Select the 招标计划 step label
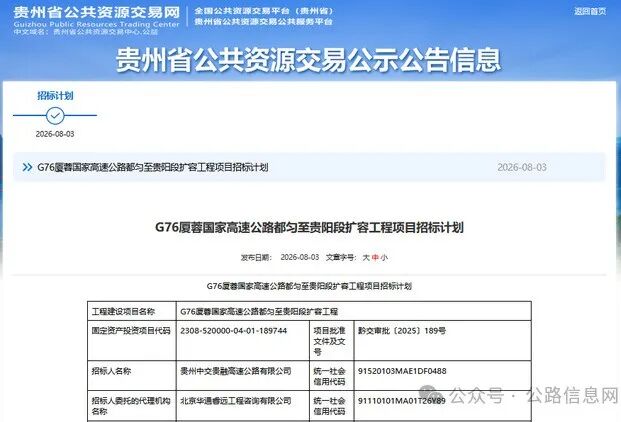The width and height of the screenshot is (621, 422). 55,95
